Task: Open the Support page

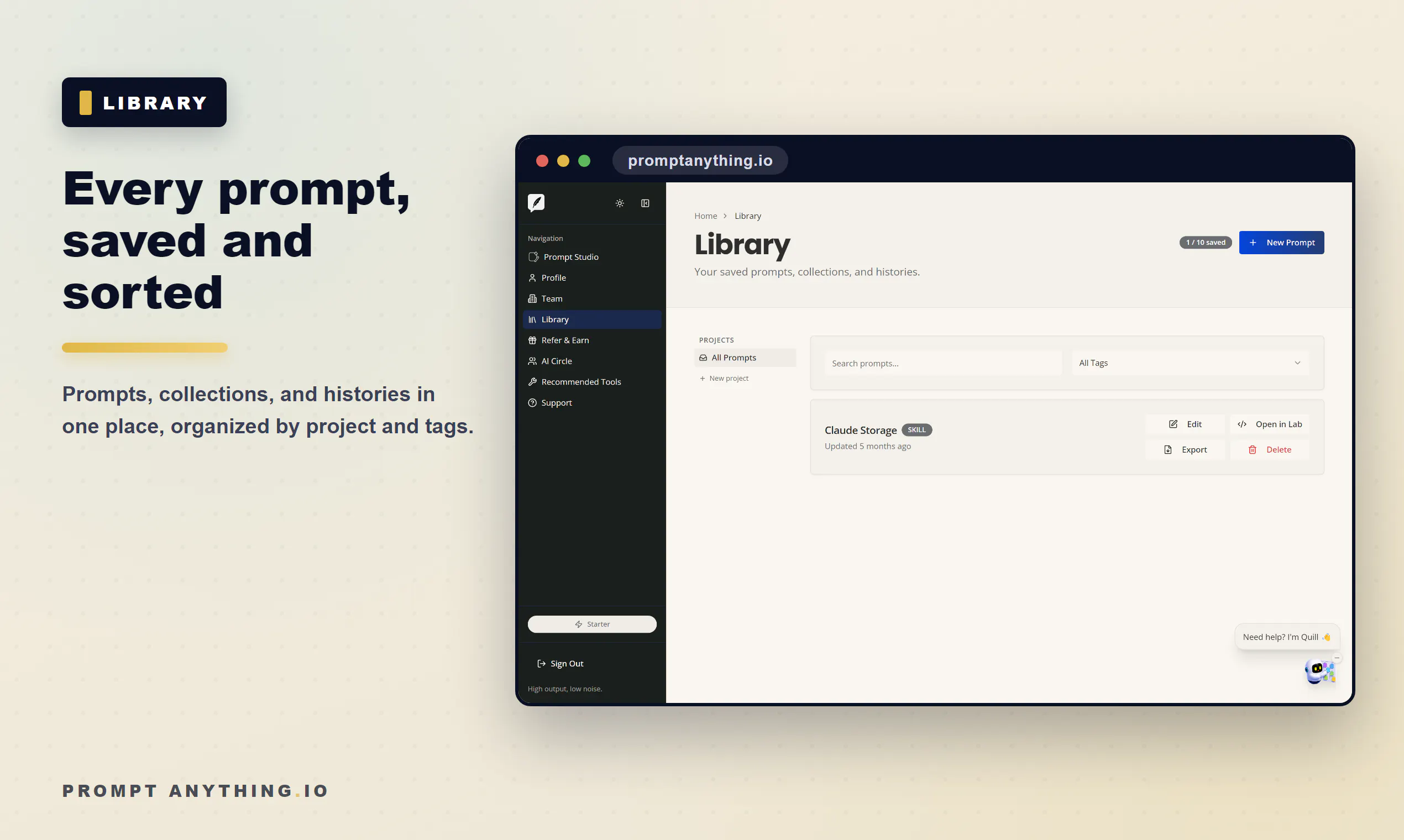Action: click(x=591, y=403)
